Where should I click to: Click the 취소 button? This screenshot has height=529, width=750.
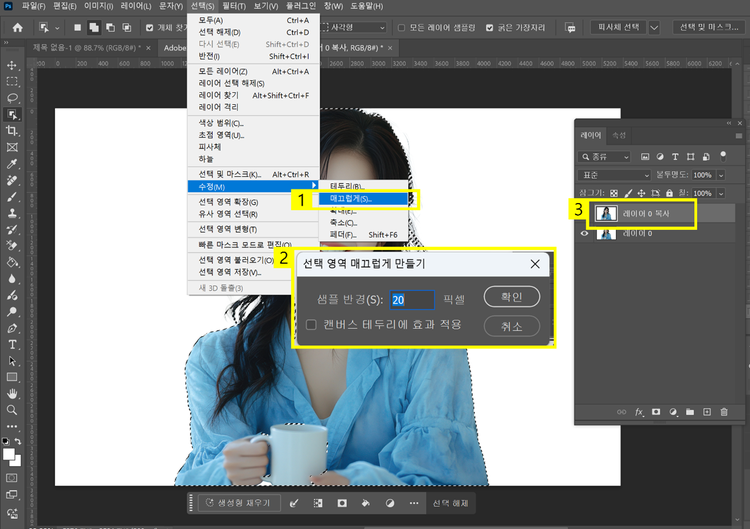click(512, 327)
